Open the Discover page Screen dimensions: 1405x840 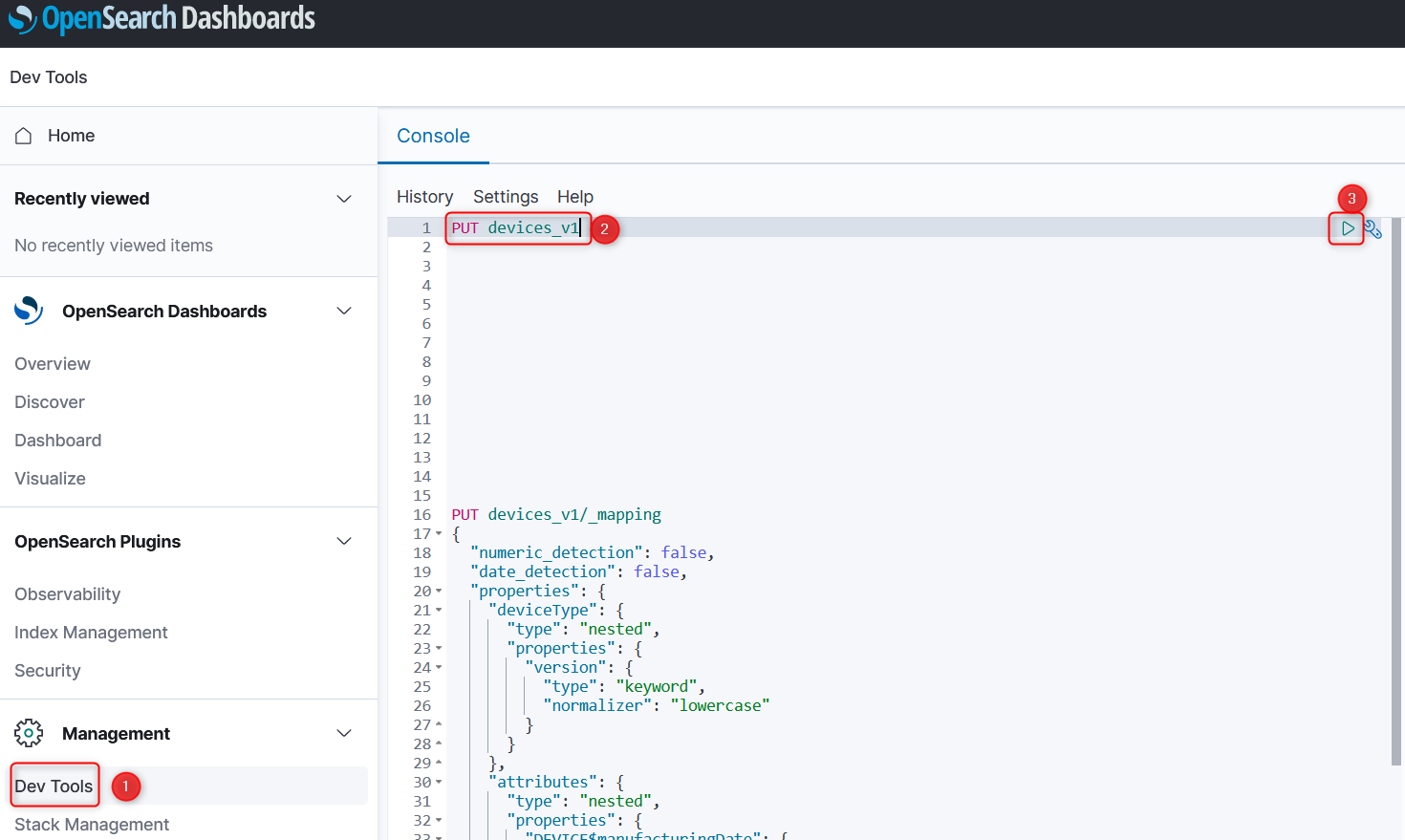(50, 402)
